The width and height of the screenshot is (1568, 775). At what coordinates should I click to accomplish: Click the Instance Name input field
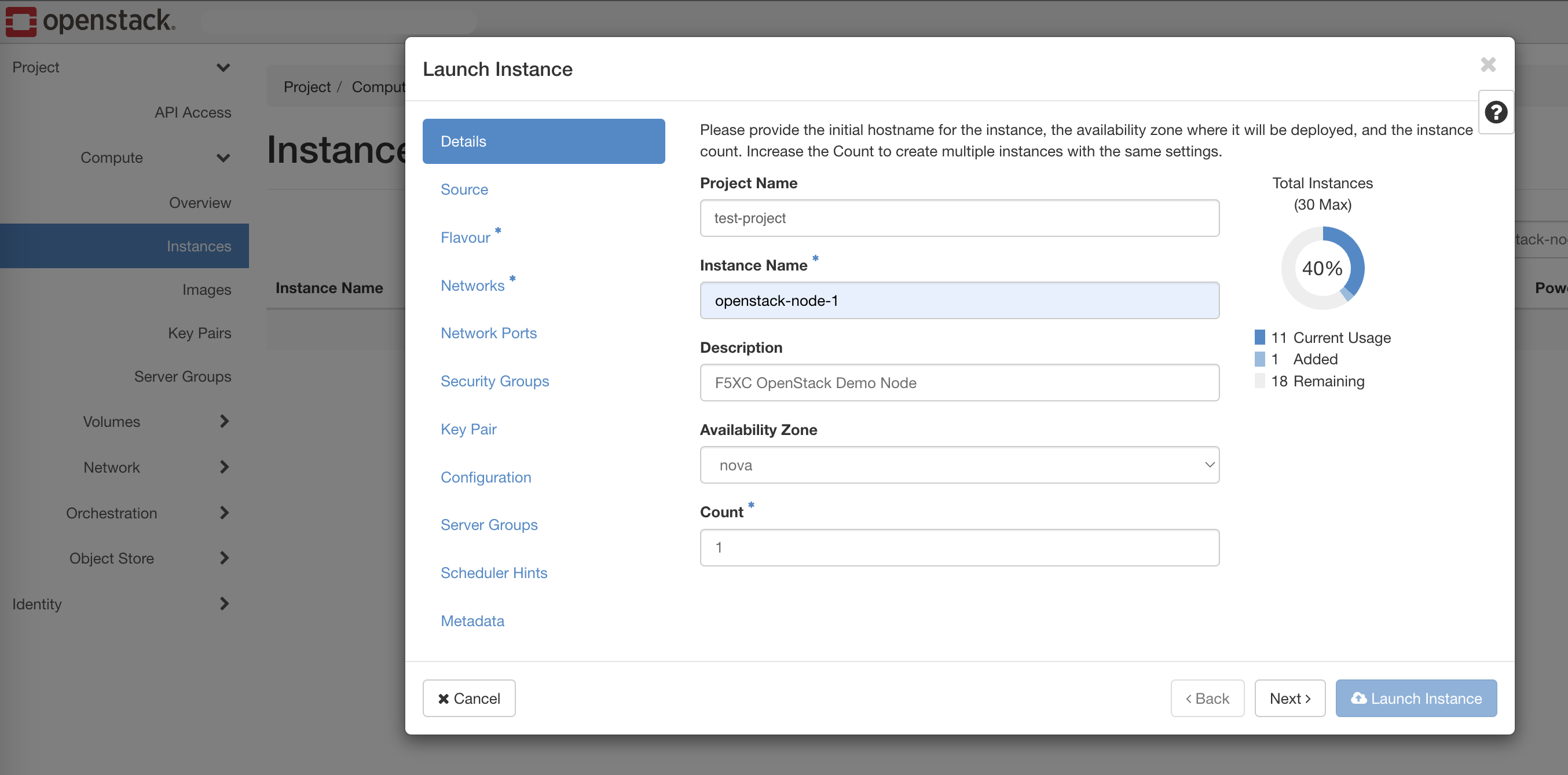pyautogui.click(x=959, y=300)
